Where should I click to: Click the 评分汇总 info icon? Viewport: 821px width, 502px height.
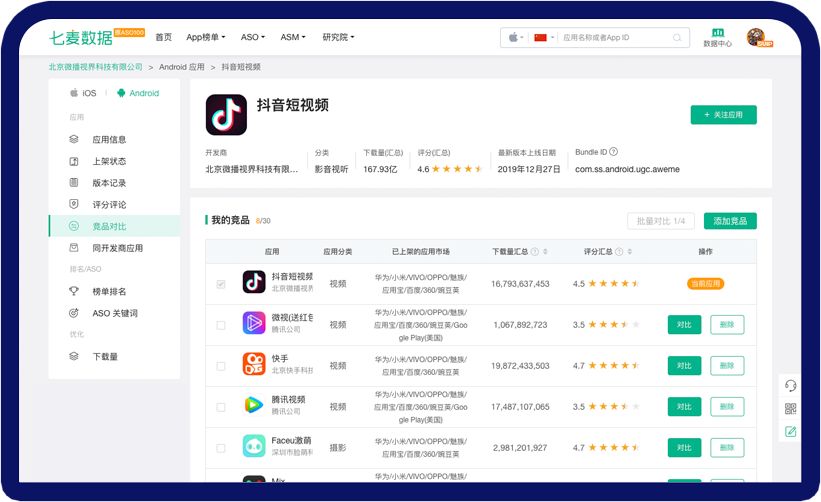[619, 252]
